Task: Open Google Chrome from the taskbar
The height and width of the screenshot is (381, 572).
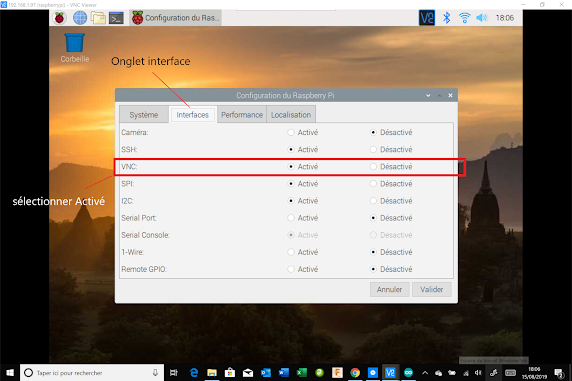Action: click(355, 373)
